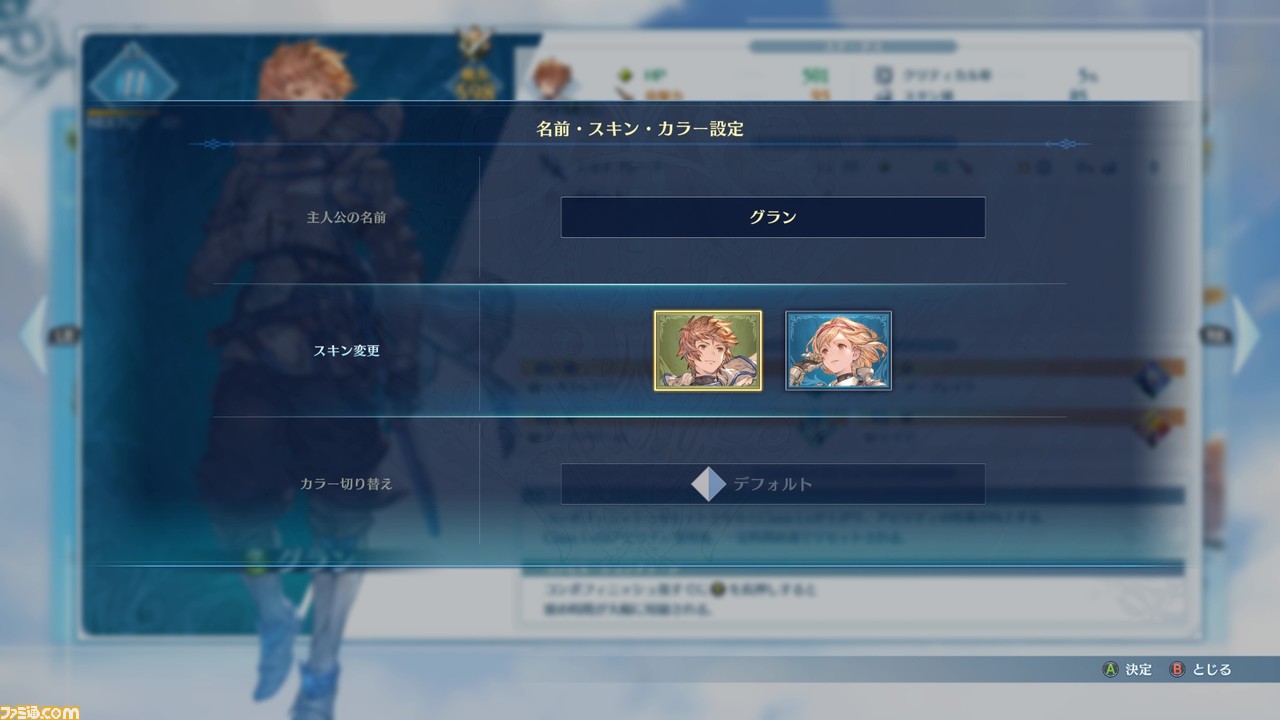Click the red B close button icon

tap(1177, 669)
